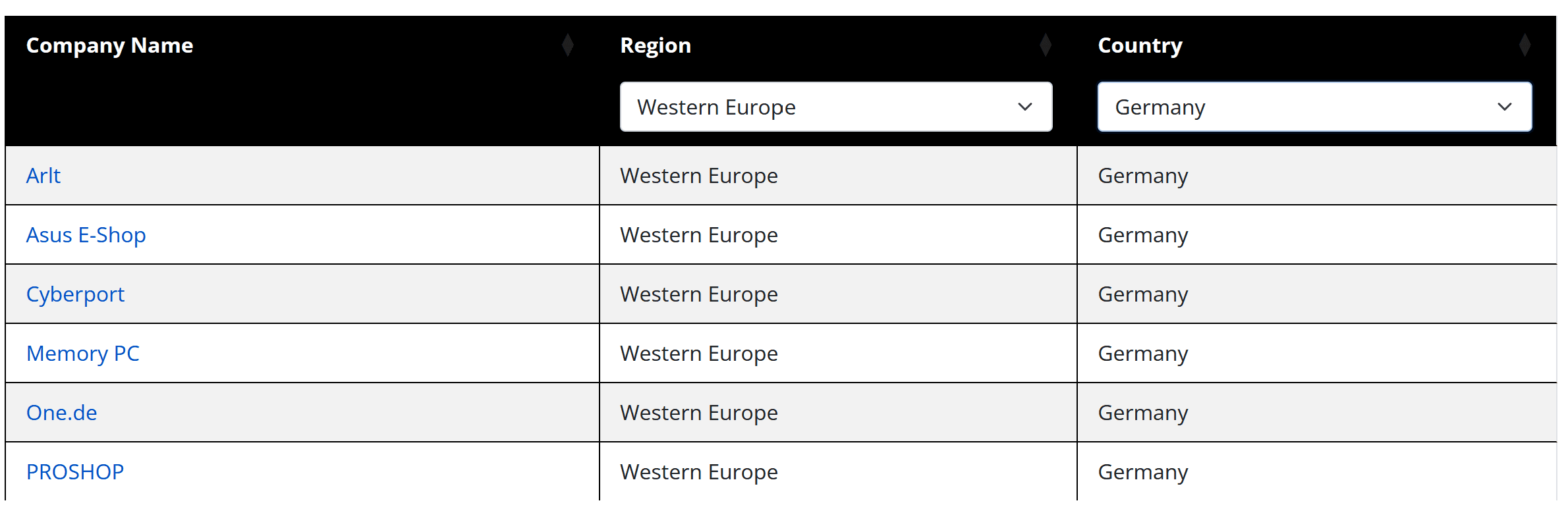This screenshot has width=1568, height=507.
Task: Click the Country cell in the Memory PC row
Action: coord(1143,354)
